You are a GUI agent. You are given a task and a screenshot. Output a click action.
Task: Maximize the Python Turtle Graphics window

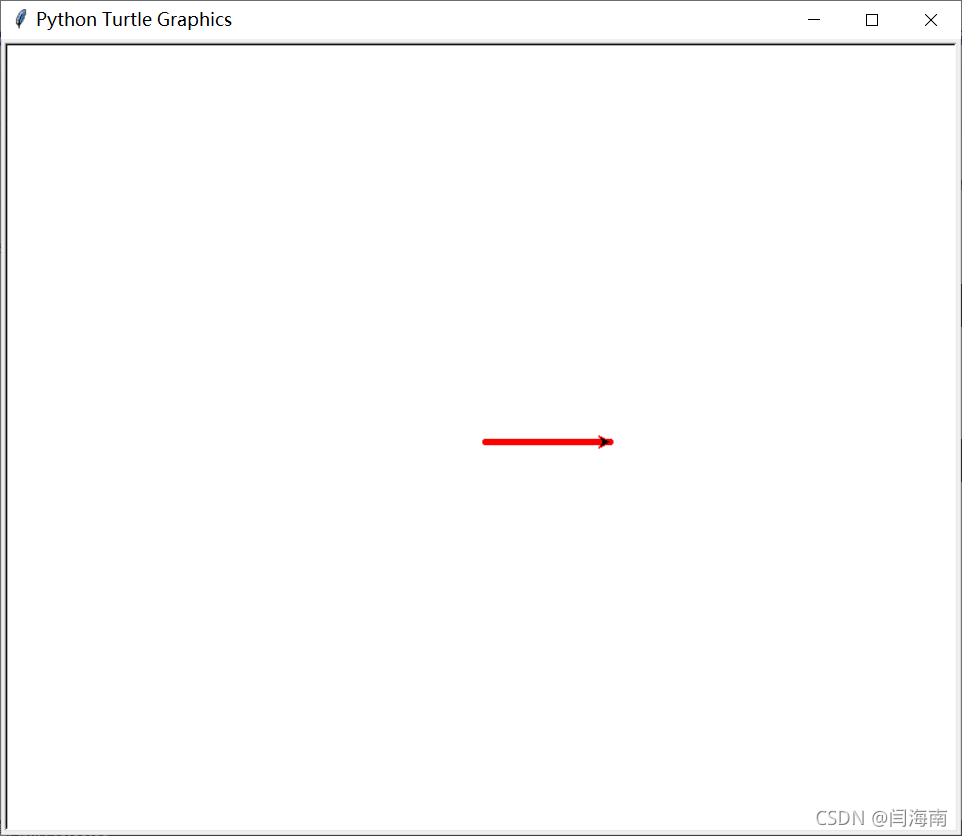click(871, 20)
